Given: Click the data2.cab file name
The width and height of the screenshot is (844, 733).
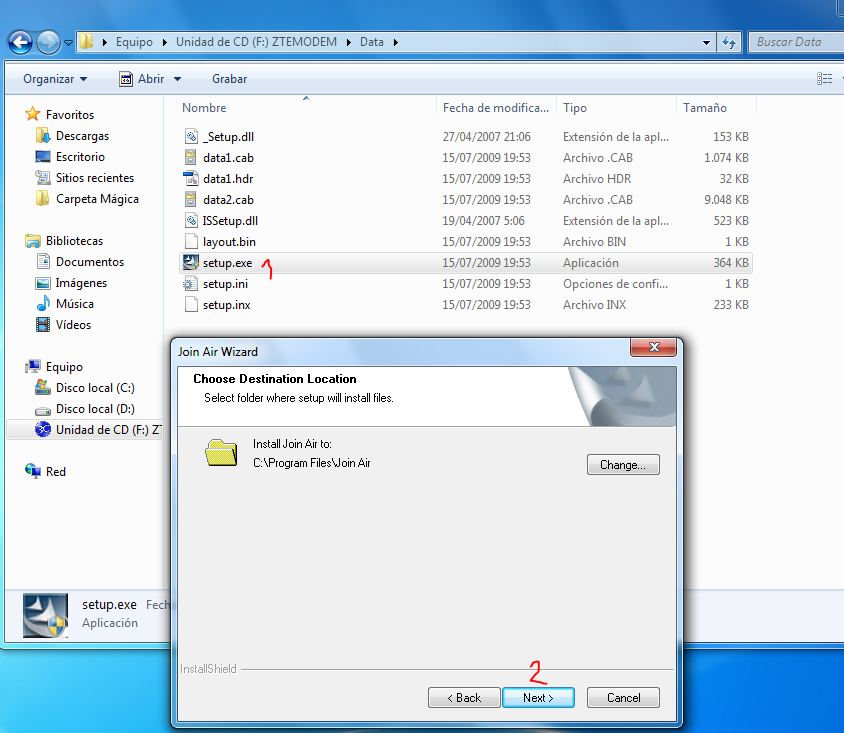Looking at the screenshot, I should 228,200.
